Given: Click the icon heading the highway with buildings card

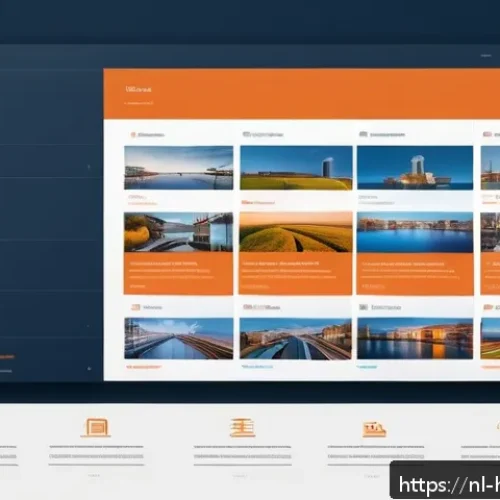Looking at the screenshot, I should click(x=247, y=307).
